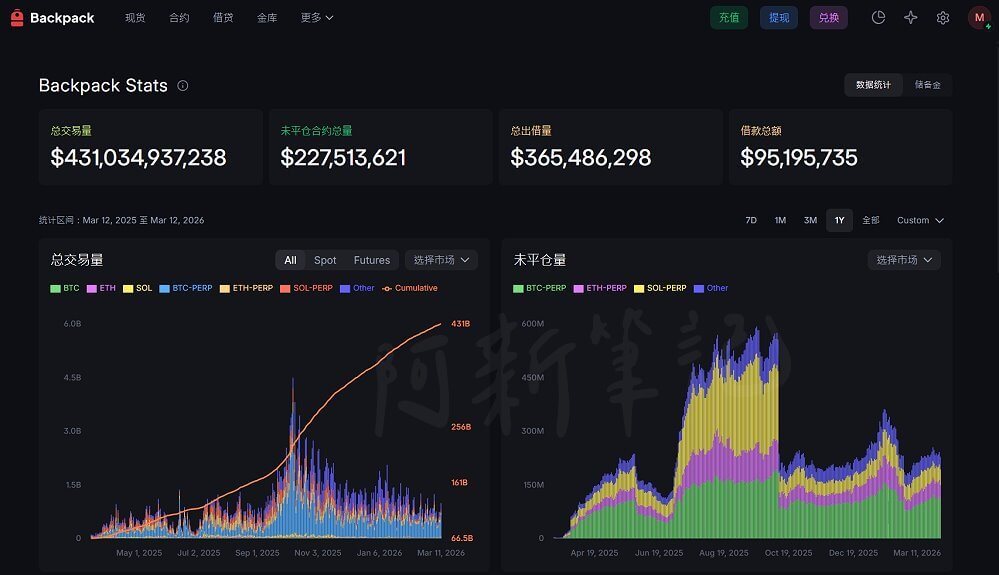This screenshot has width=999, height=575.
Task: Expand the 更多 more dropdown
Action: pyautogui.click(x=317, y=18)
